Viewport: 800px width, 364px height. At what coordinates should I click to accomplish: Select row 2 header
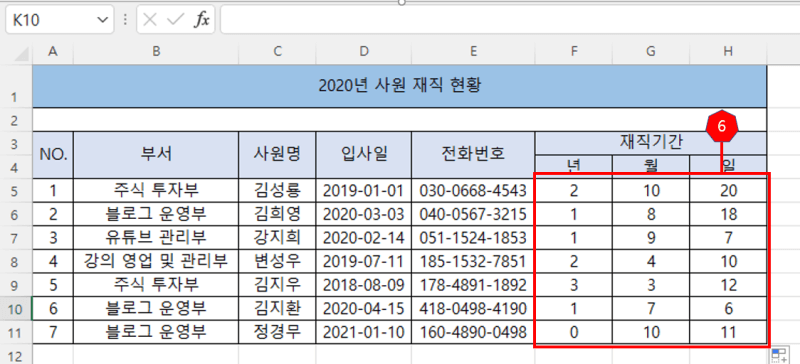tap(16, 120)
